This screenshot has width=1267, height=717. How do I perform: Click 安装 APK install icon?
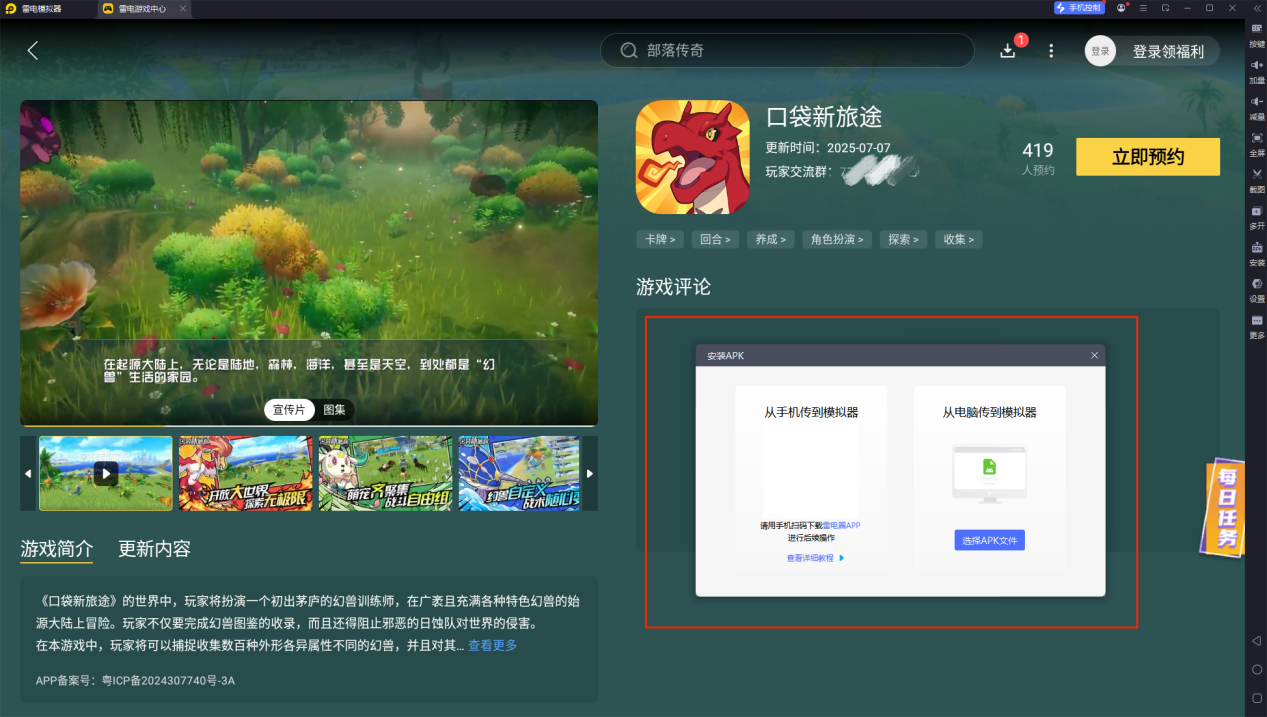(1257, 252)
